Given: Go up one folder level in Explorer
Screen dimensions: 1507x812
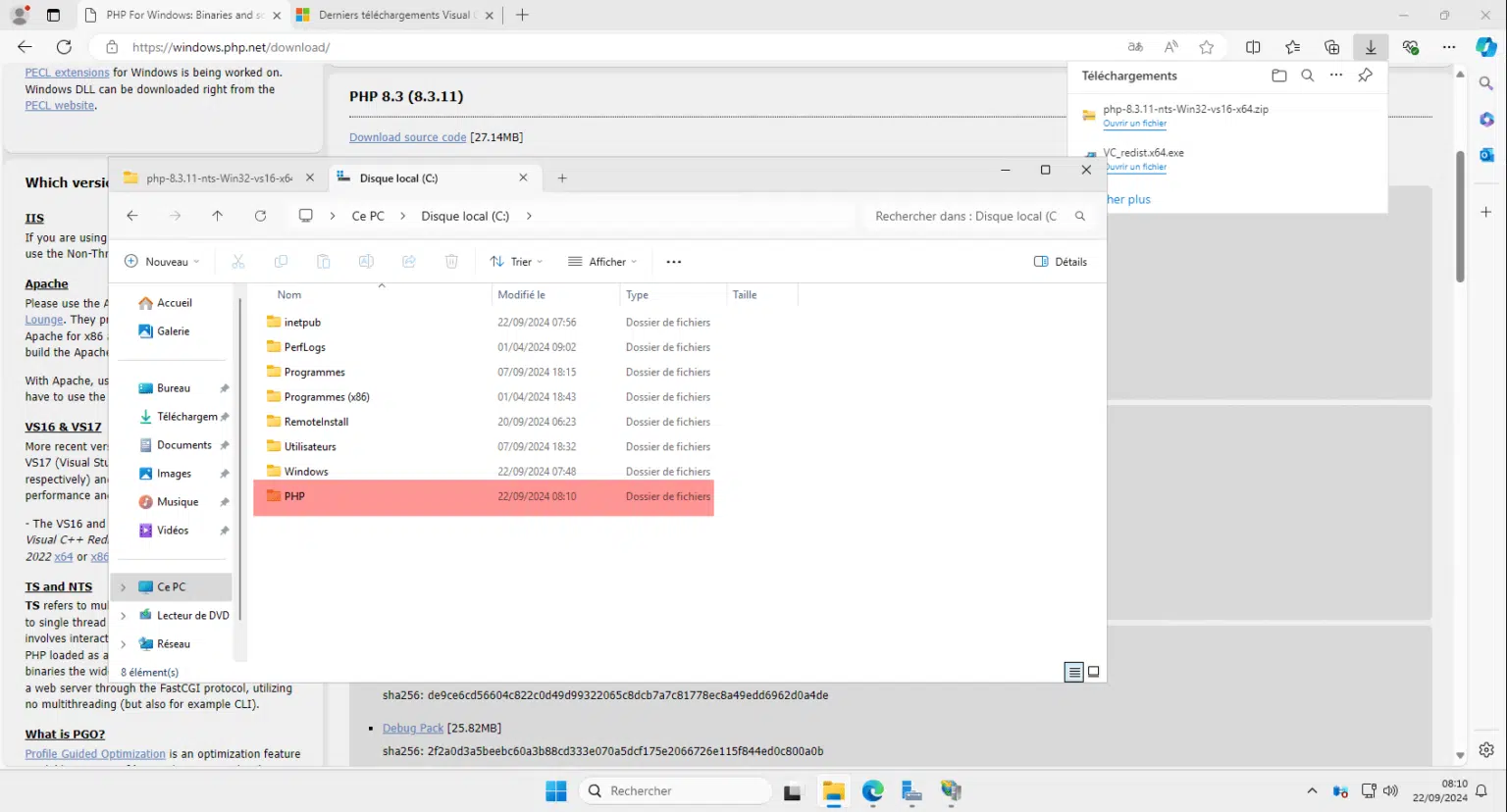Looking at the screenshot, I should (x=217, y=216).
